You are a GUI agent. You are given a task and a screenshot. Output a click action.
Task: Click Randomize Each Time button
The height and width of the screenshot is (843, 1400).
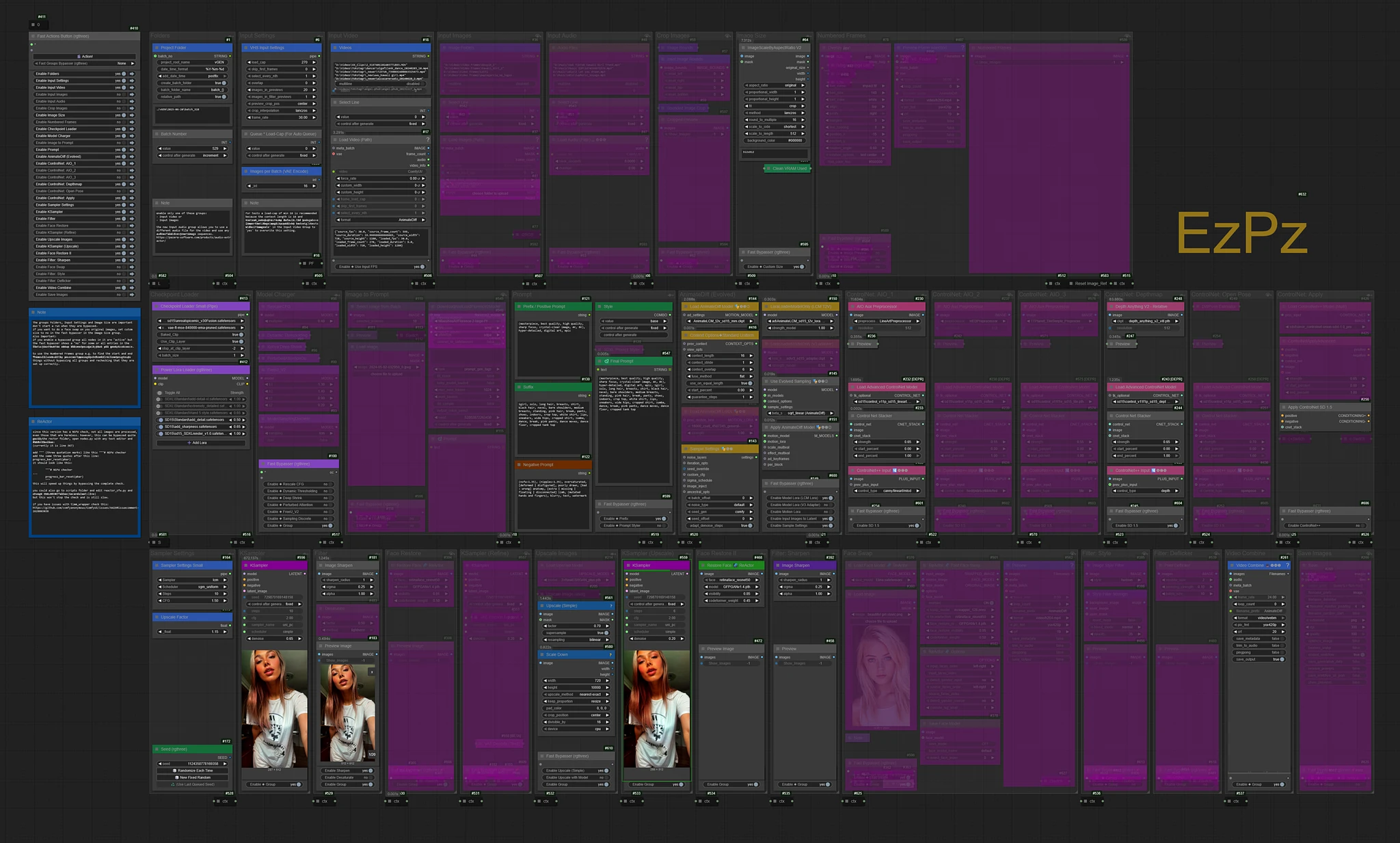click(x=192, y=771)
